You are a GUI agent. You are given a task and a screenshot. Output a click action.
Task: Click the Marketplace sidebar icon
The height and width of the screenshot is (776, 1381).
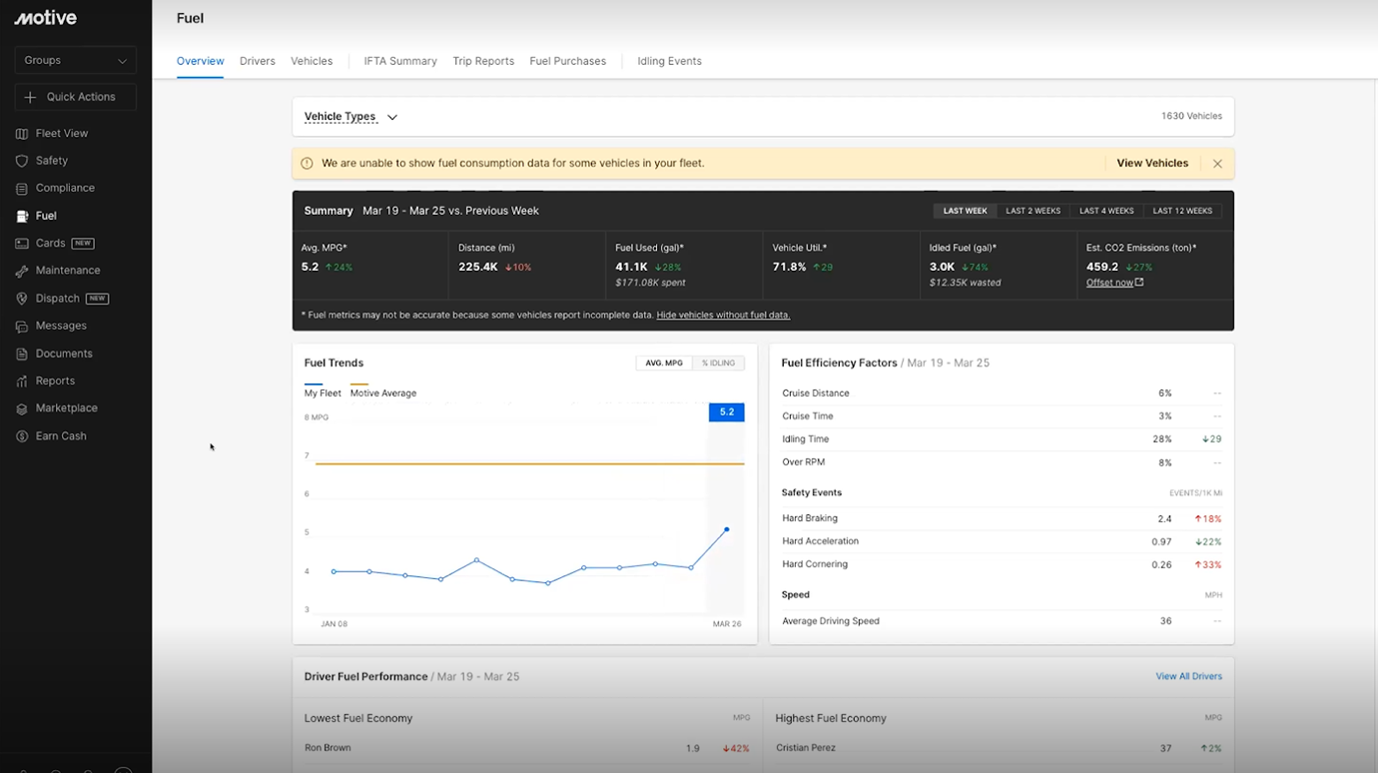point(22,409)
